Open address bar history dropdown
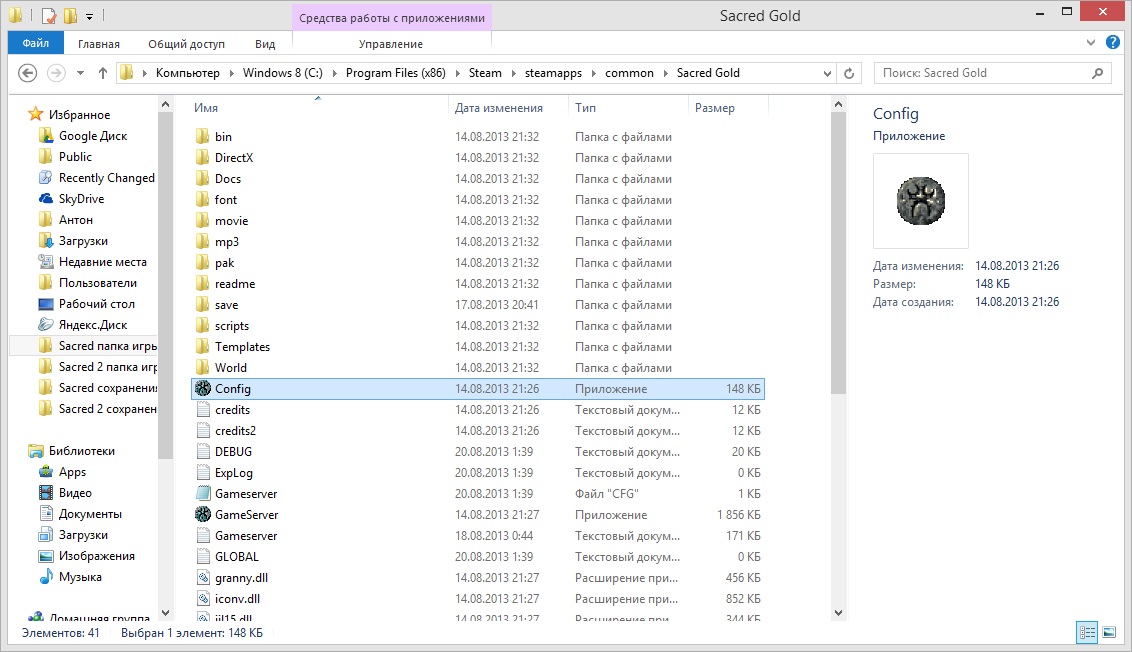 [827, 73]
